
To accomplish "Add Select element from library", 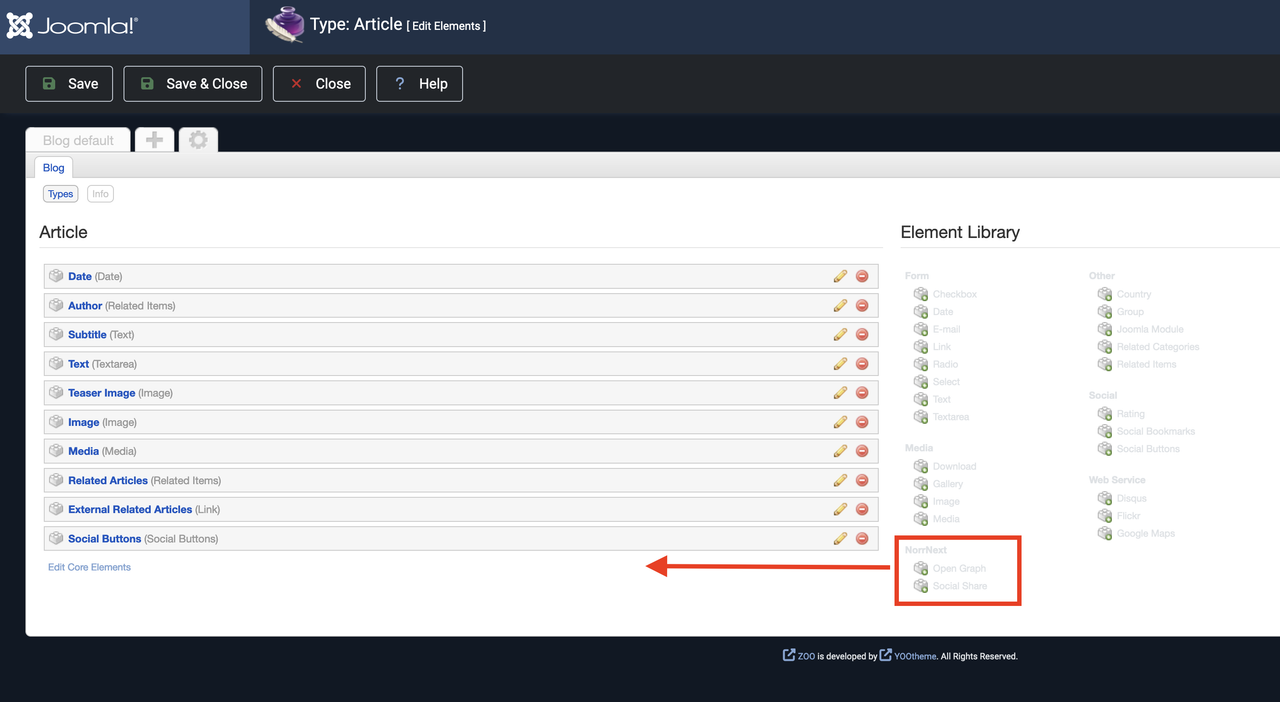I will click(x=937, y=382).
